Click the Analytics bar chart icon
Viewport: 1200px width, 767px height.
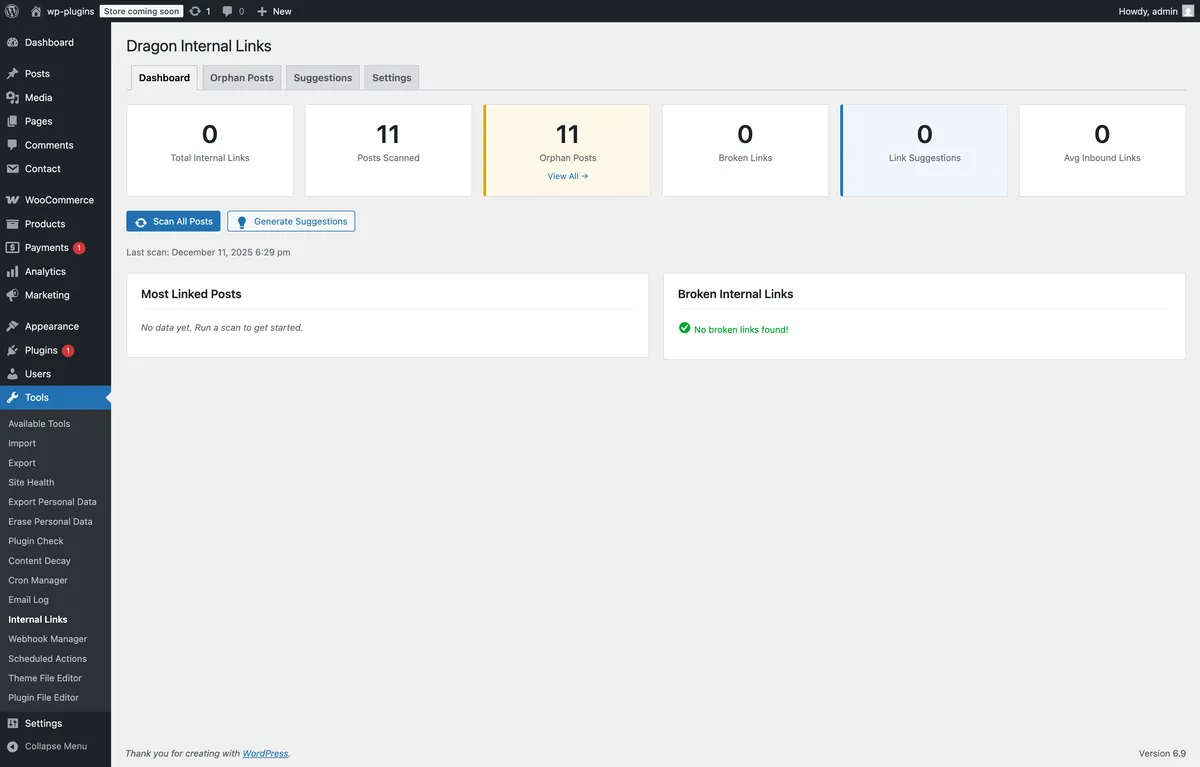click(12, 272)
